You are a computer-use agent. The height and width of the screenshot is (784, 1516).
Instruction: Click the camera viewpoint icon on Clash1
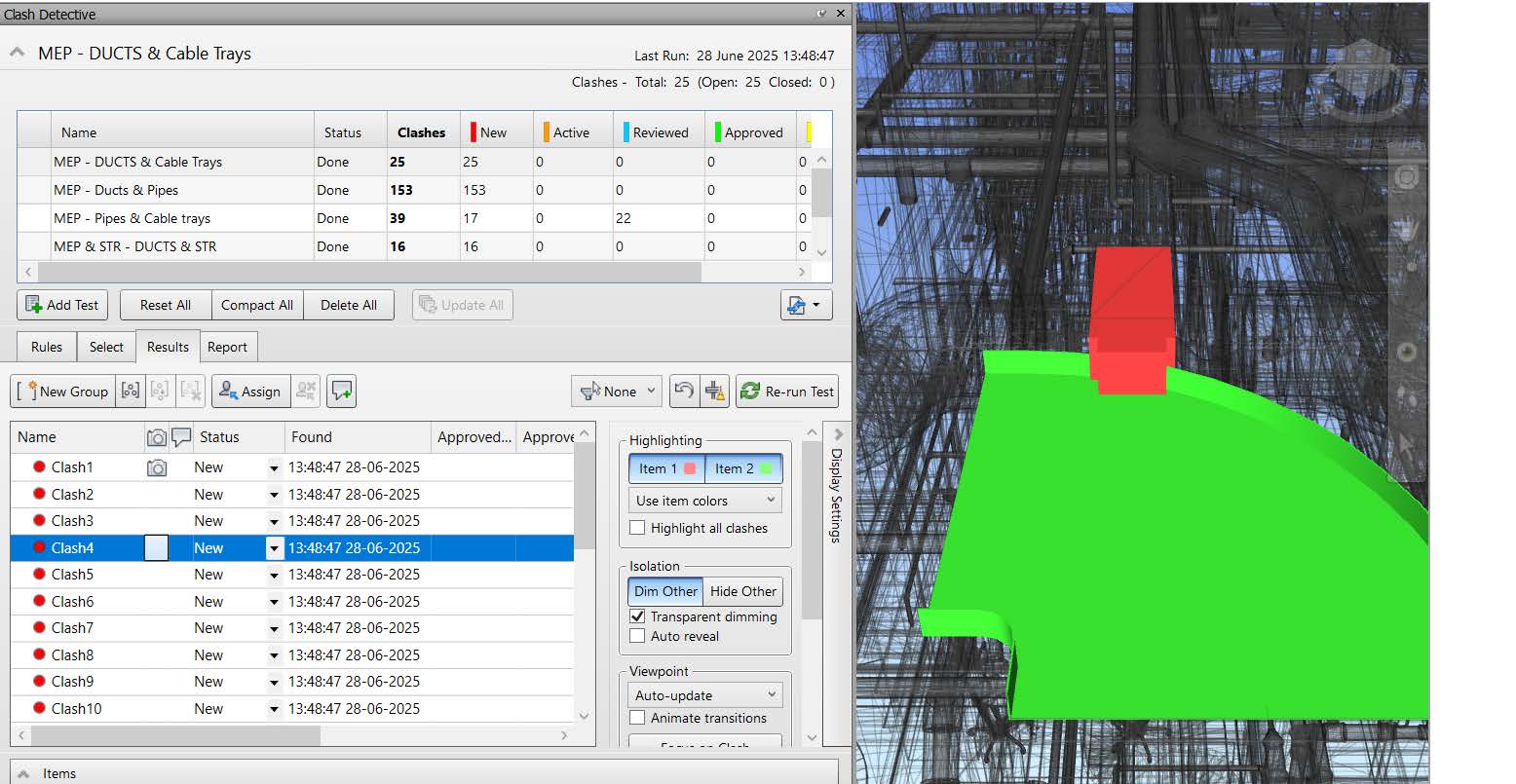click(157, 467)
